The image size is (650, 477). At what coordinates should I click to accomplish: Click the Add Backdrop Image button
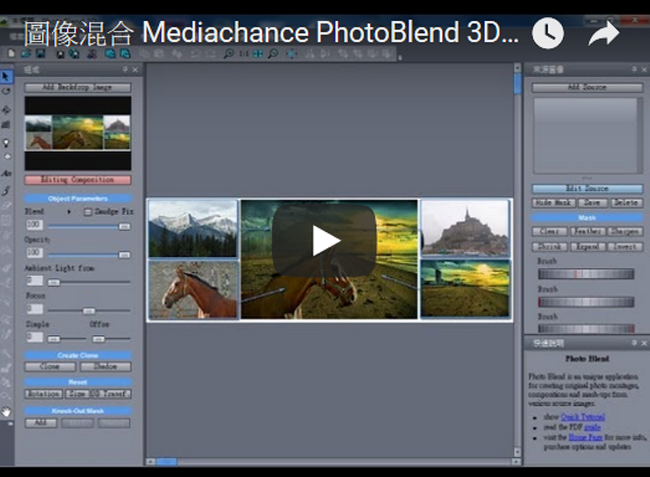[x=77, y=88]
